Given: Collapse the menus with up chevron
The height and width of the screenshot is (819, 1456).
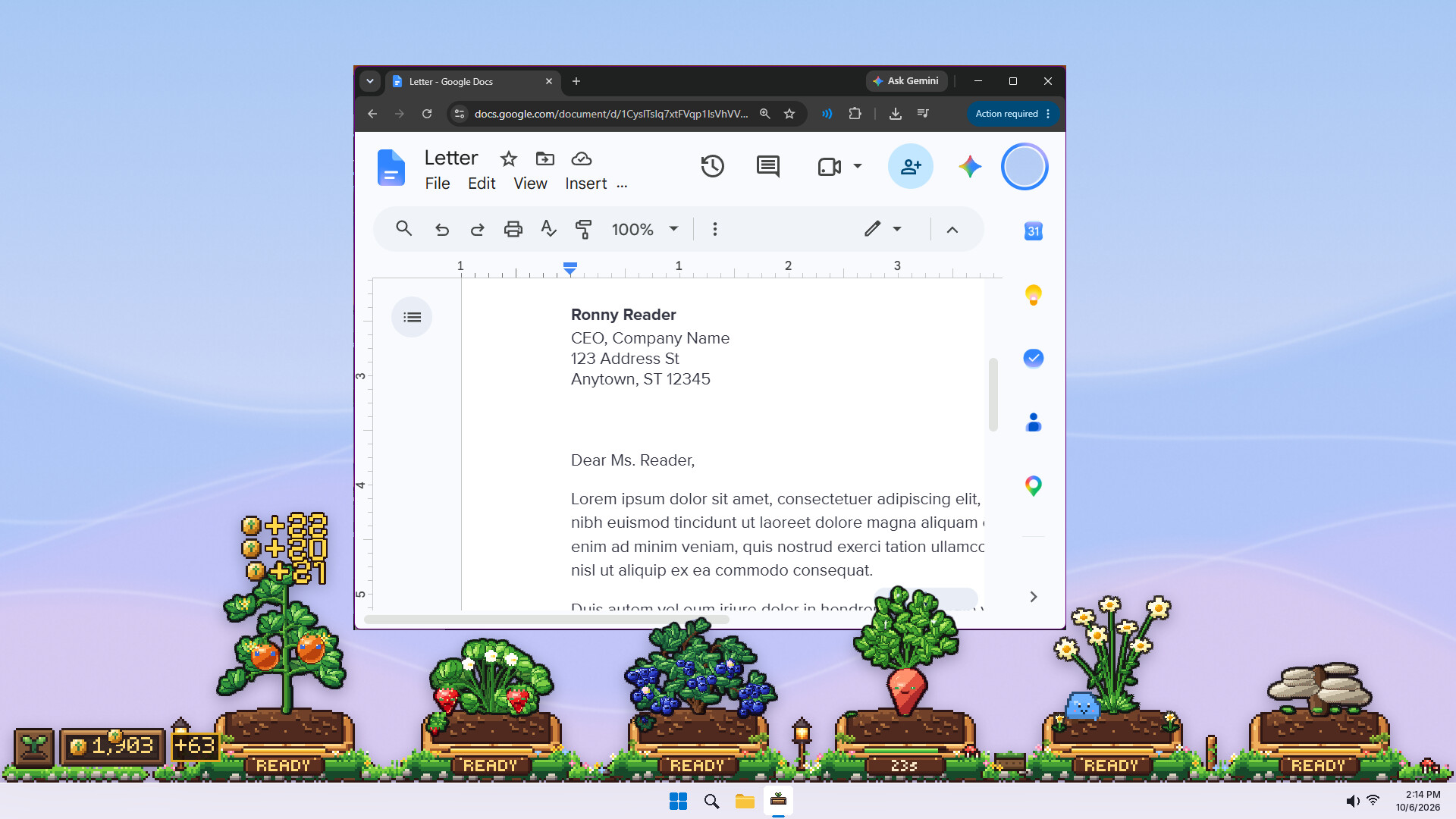Looking at the screenshot, I should pyautogui.click(x=952, y=229).
